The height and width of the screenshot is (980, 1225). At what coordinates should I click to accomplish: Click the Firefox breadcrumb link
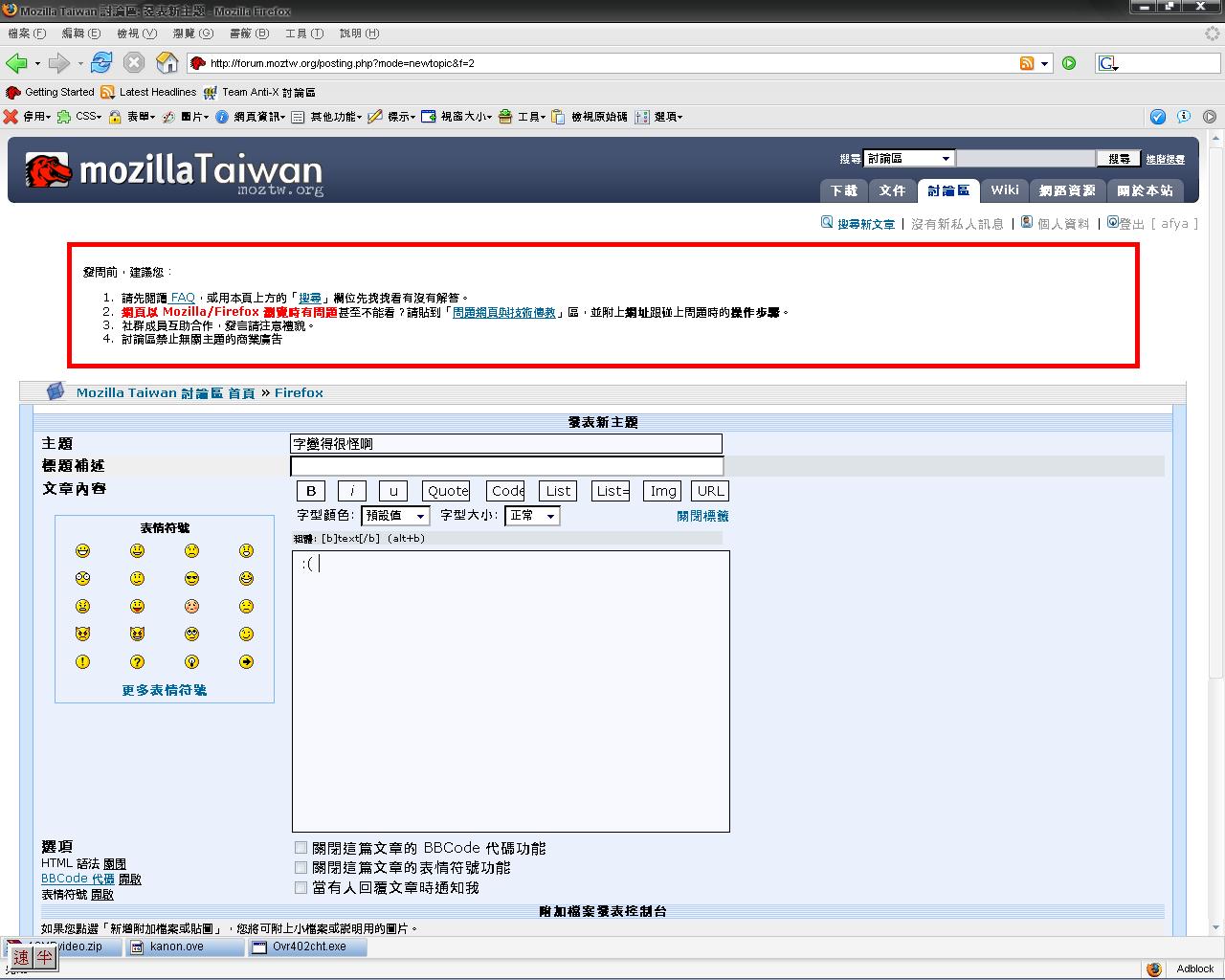point(299,392)
